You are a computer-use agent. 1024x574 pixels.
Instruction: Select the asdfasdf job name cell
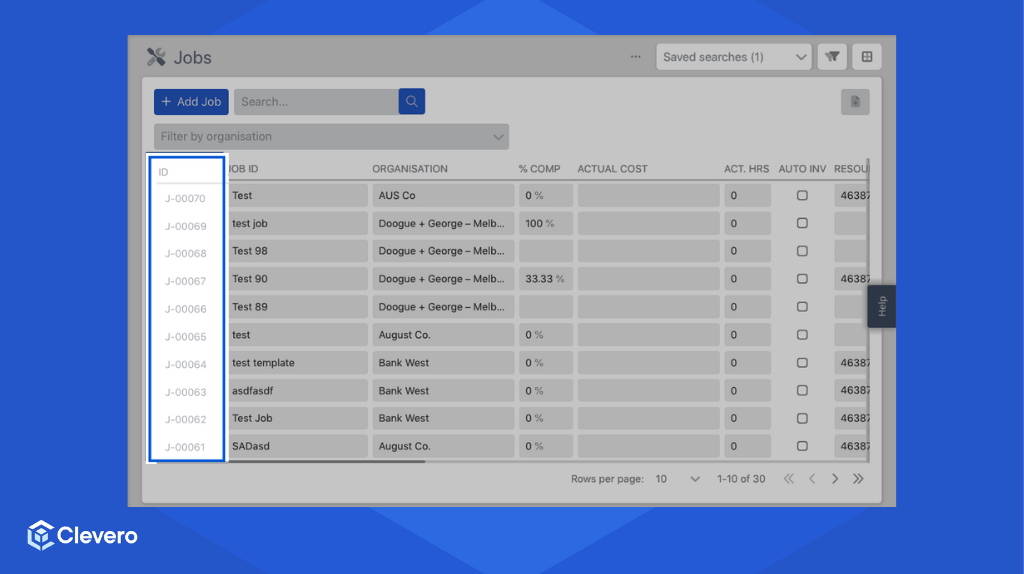[x=298, y=391]
